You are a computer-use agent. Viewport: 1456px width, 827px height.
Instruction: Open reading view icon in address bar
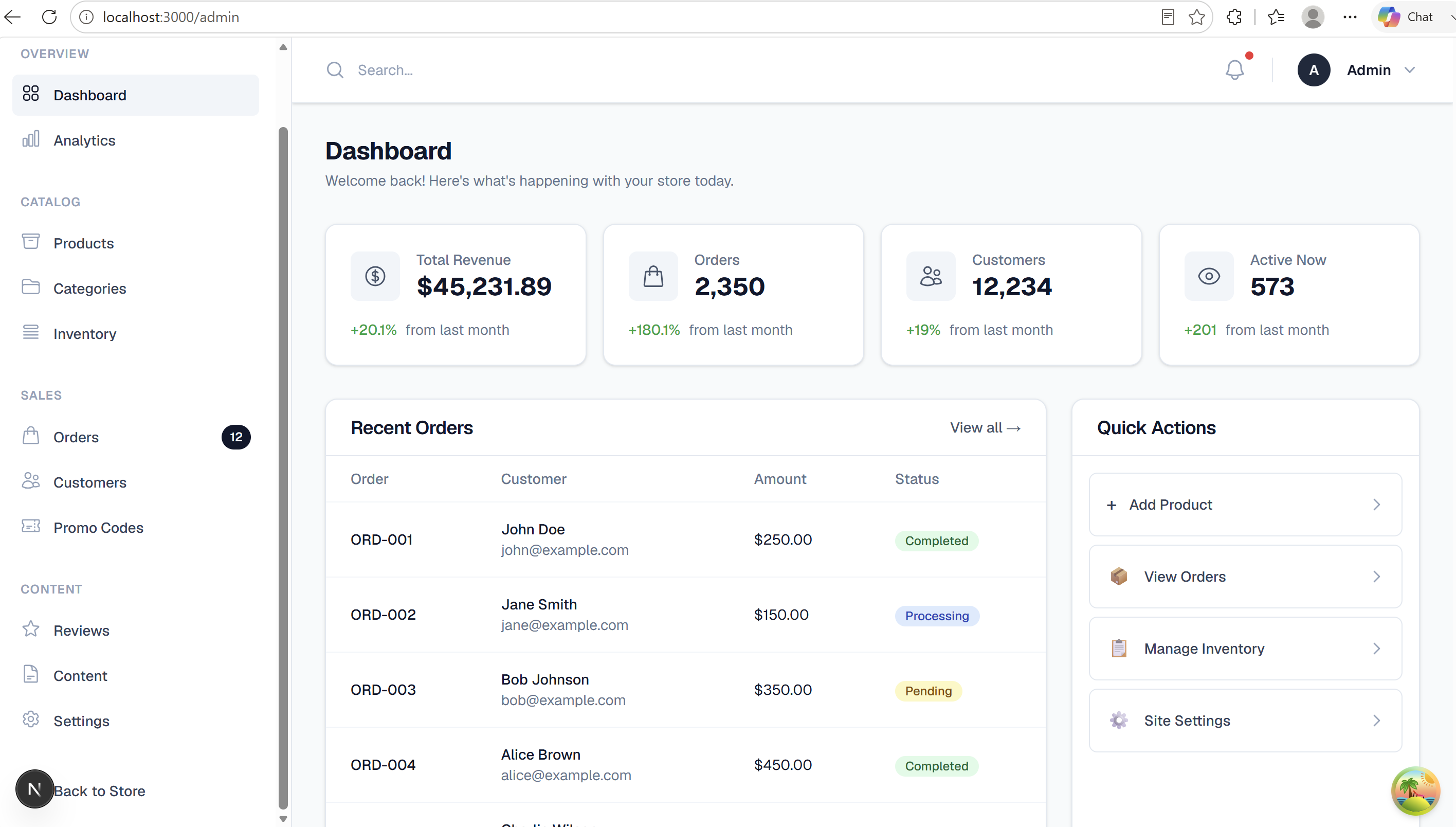click(1168, 17)
